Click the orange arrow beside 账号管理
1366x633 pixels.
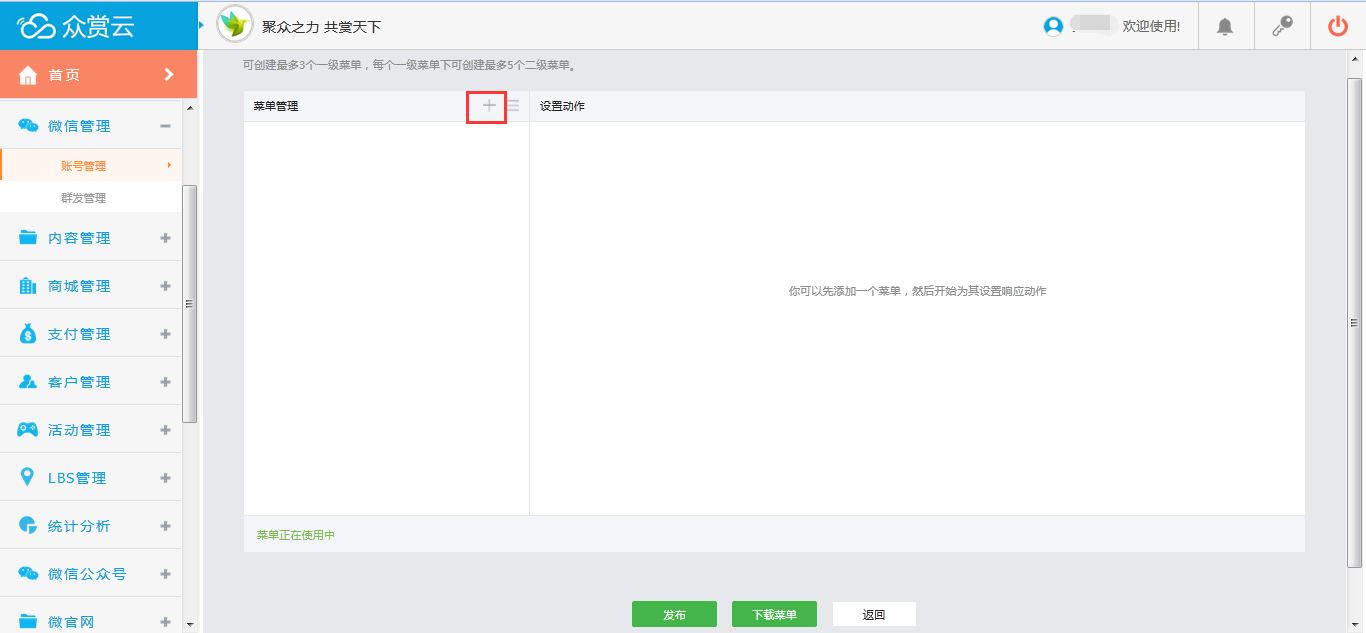pos(169,165)
